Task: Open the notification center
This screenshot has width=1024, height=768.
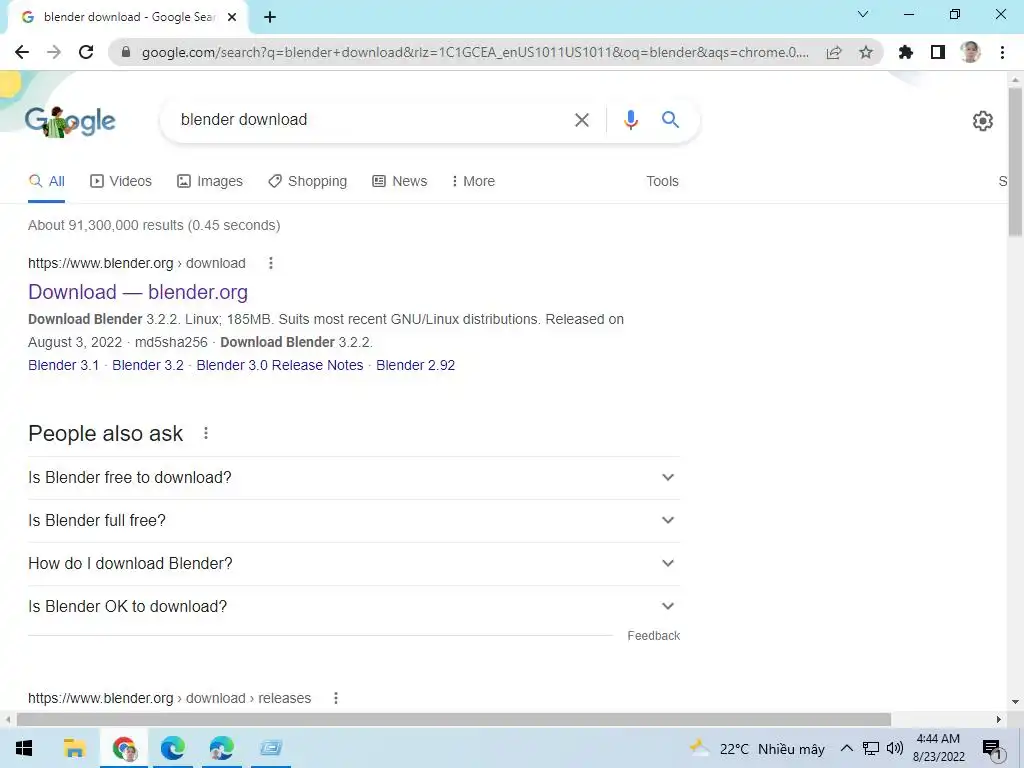Action: click(x=992, y=749)
